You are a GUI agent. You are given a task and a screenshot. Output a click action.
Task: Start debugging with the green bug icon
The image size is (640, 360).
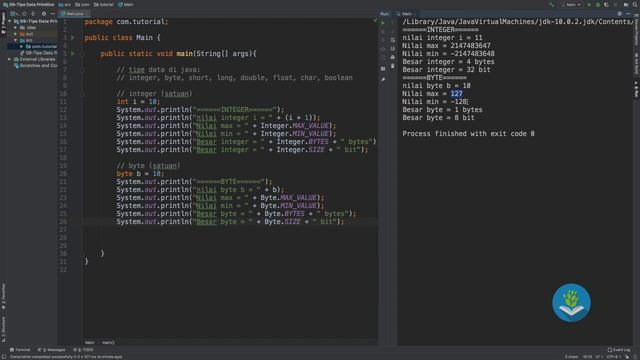coord(598,4)
